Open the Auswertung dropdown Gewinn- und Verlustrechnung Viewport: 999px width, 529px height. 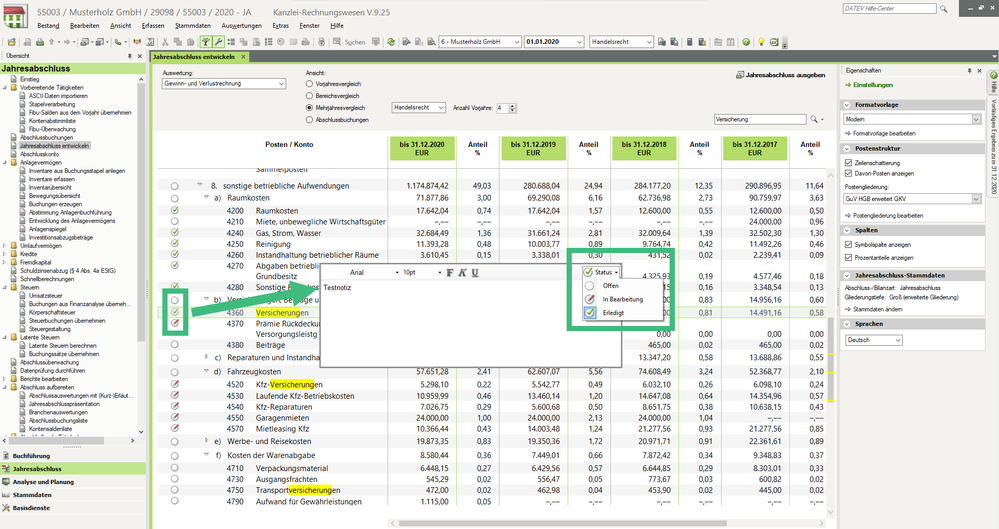tap(224, 83)
